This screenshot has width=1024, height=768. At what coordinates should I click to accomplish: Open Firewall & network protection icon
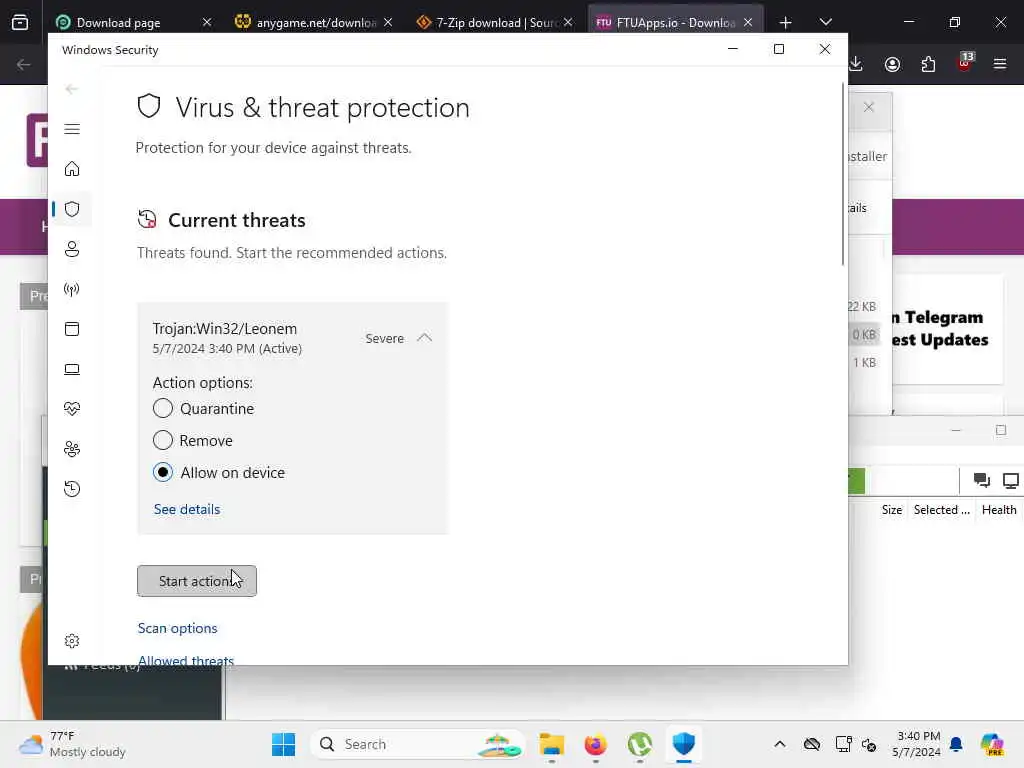pos(72,289)
